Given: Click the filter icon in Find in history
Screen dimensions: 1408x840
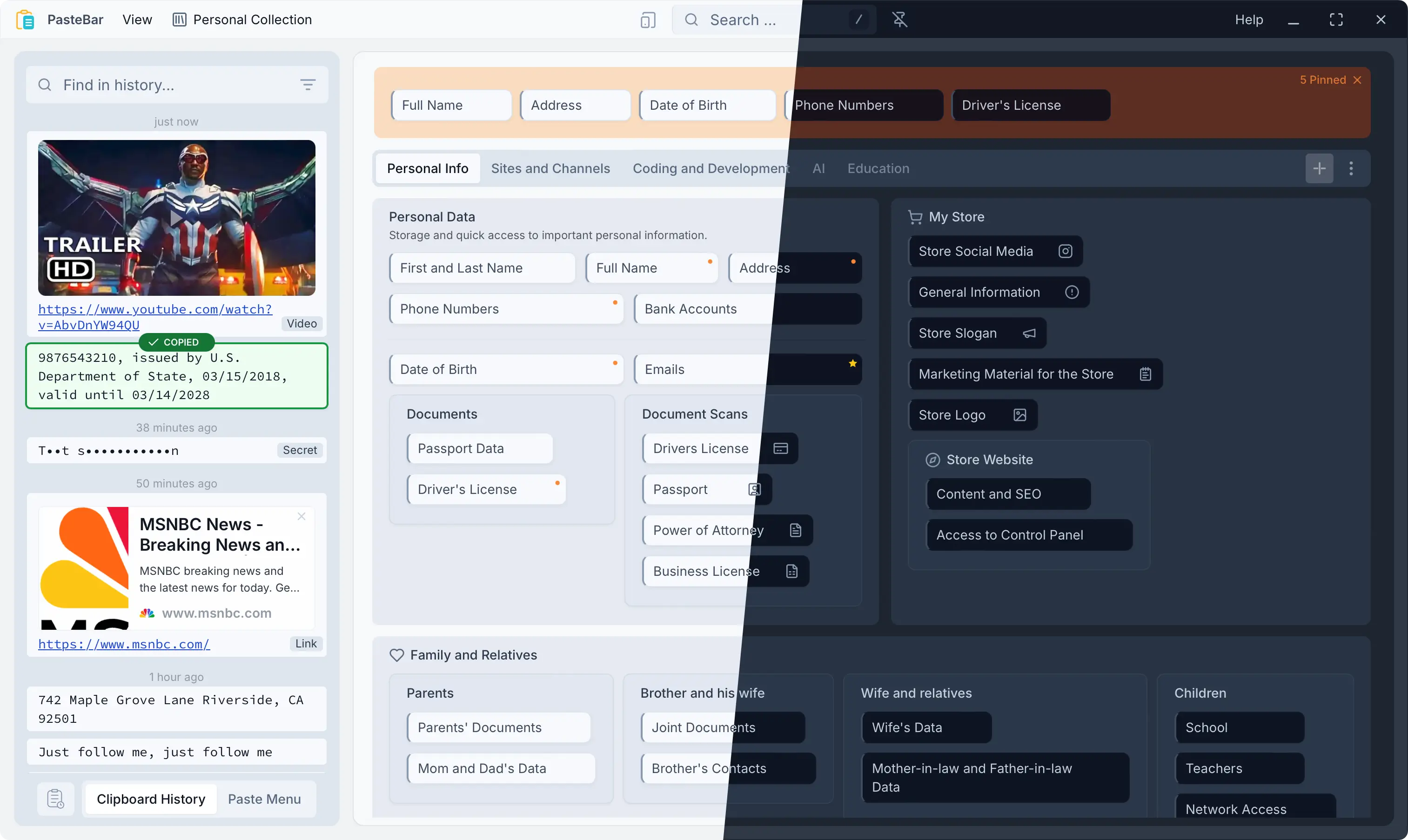Looking at the screenshot, I should (308, 84).
